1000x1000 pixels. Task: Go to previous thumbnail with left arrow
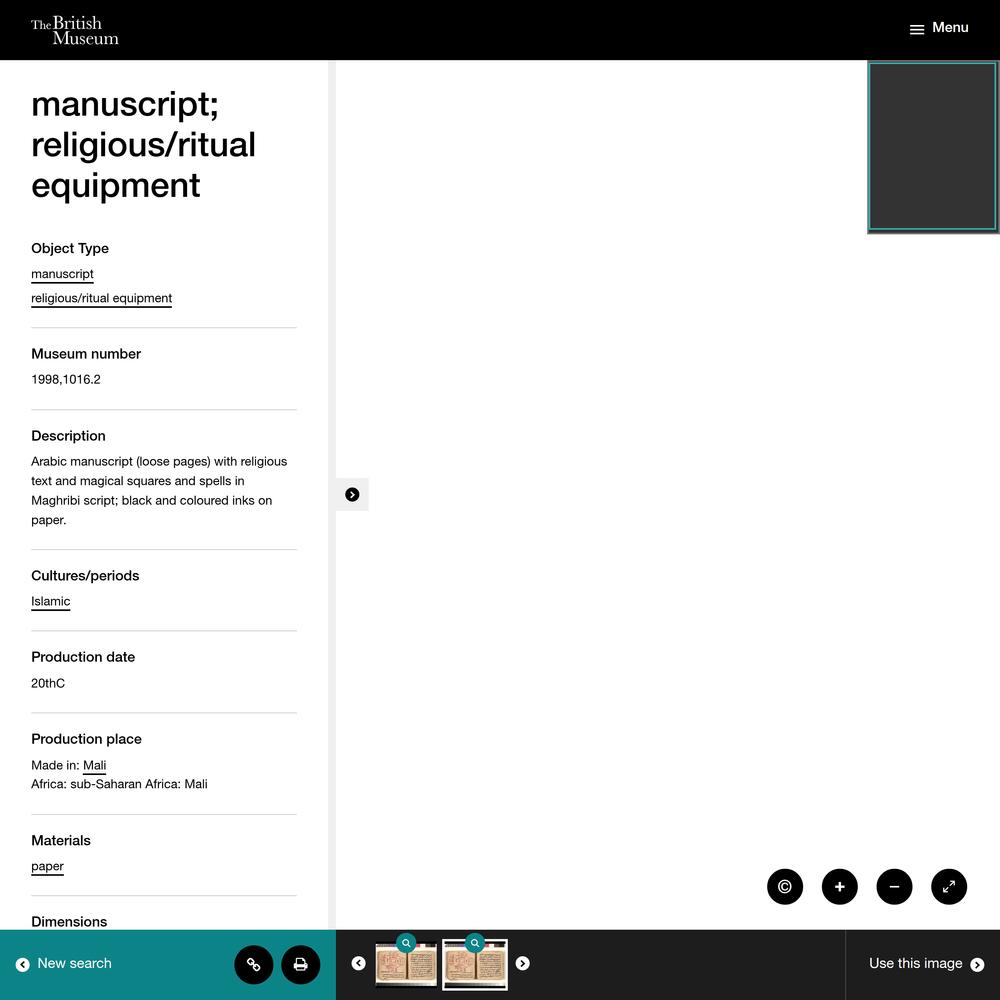coord(358,963)
